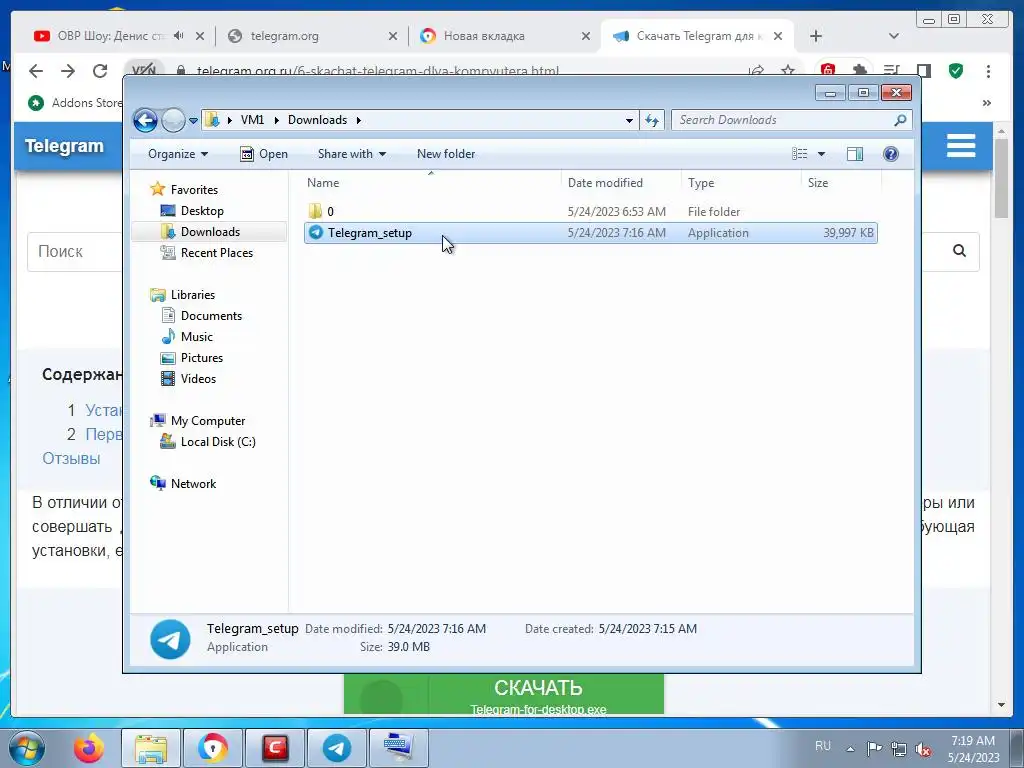Switch to the Новая вкладка tab
This screenshot has width=1024, height=768.
484,36
